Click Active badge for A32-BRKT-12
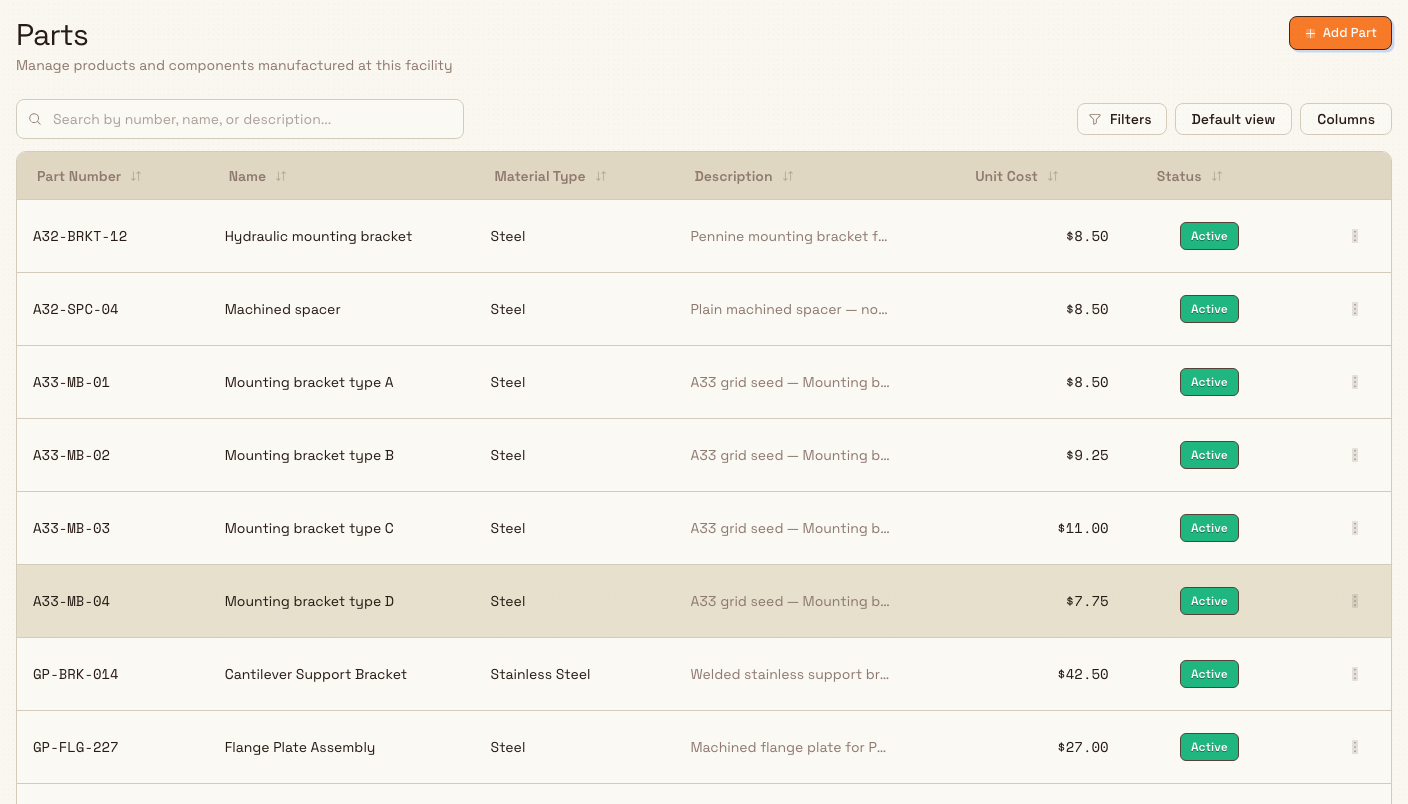The image size is (1408, 804). pos(1209,236)
